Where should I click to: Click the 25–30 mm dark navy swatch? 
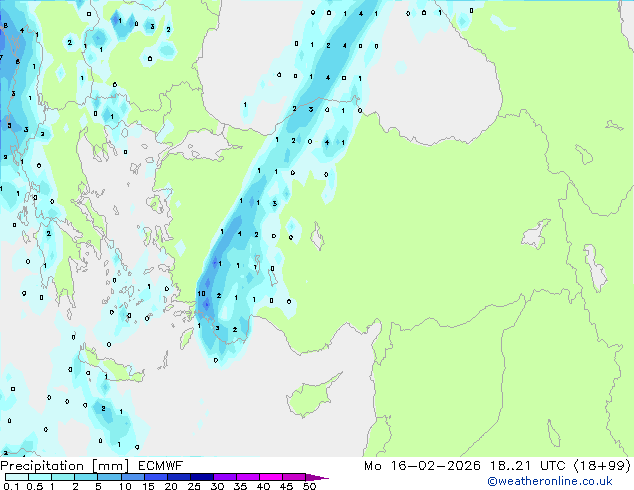202,477
